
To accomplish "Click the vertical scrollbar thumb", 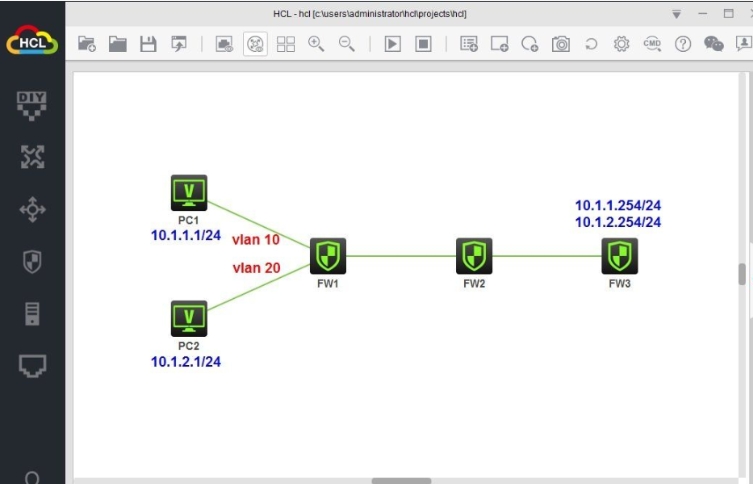I will pyautogui.click(x=742, y=274).
